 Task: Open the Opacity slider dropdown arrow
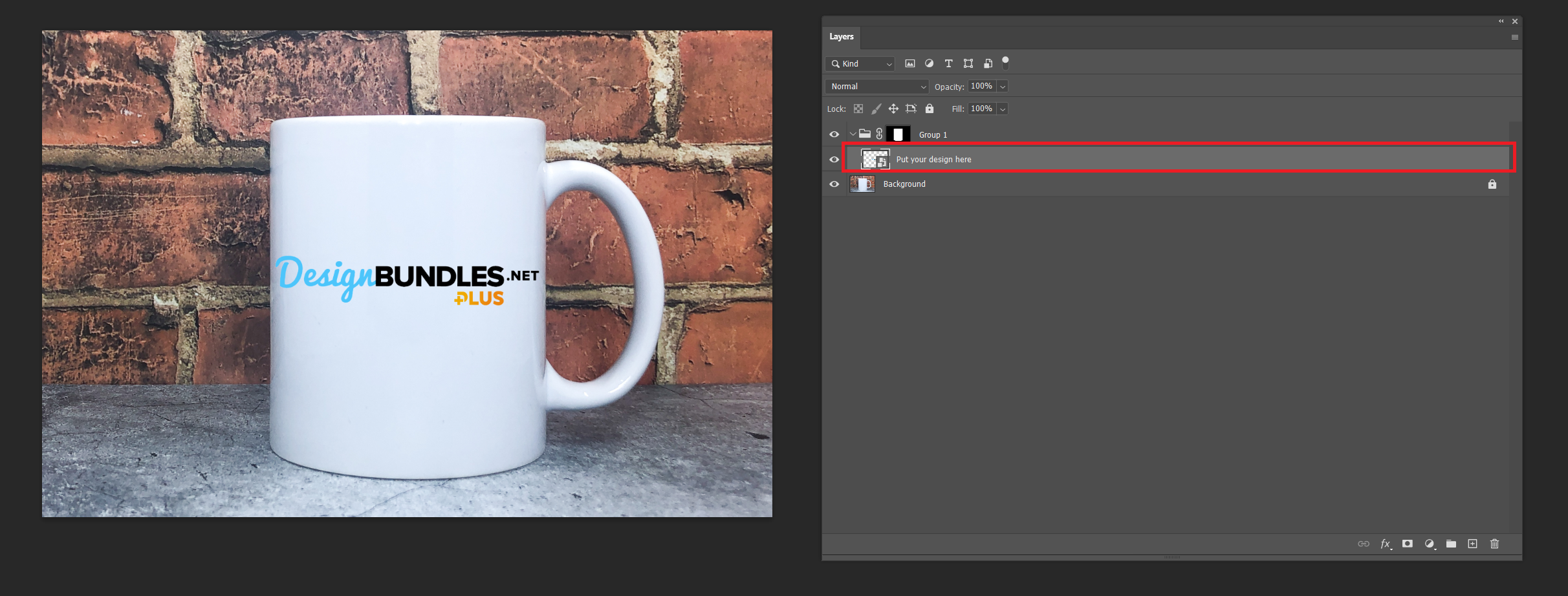(1003, 87)
